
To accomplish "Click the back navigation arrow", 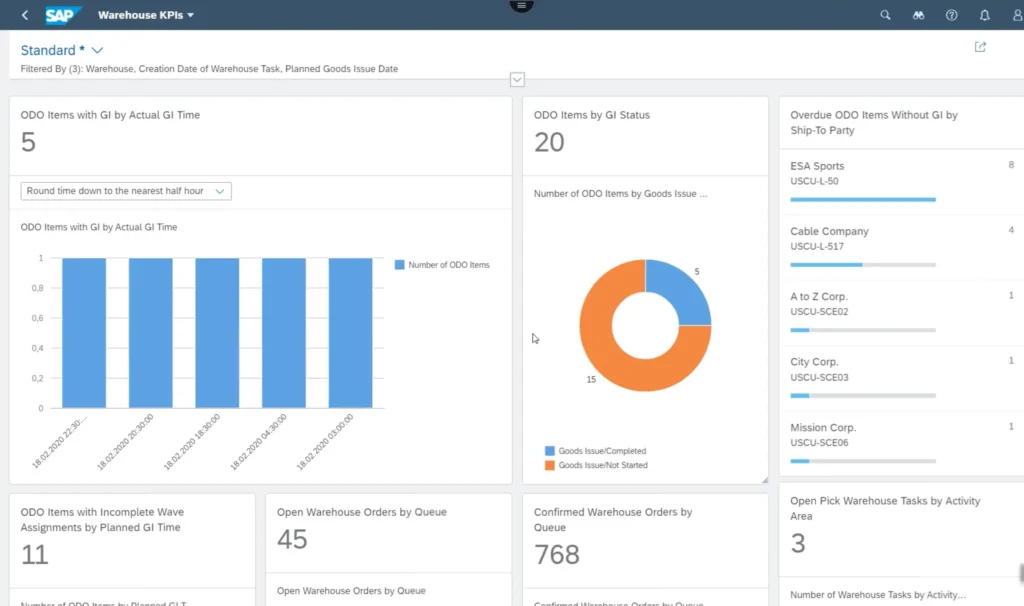I will tap(22, 14).
